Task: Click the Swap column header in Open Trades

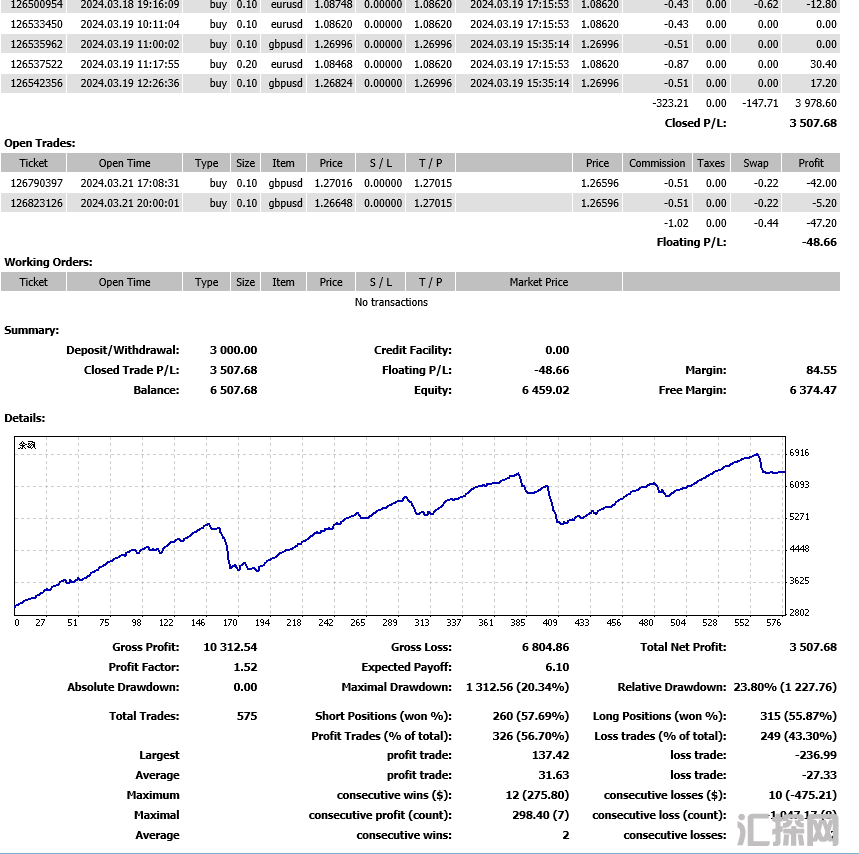Action: pyautogui.click(x=756, y=163)
